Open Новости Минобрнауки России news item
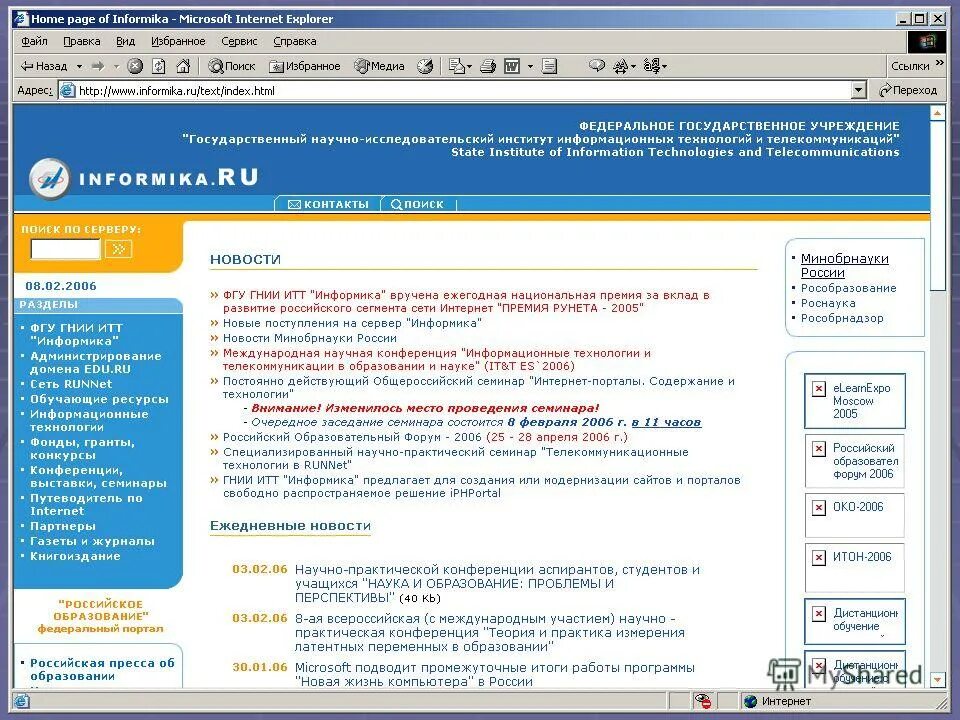 pos(309,339)
